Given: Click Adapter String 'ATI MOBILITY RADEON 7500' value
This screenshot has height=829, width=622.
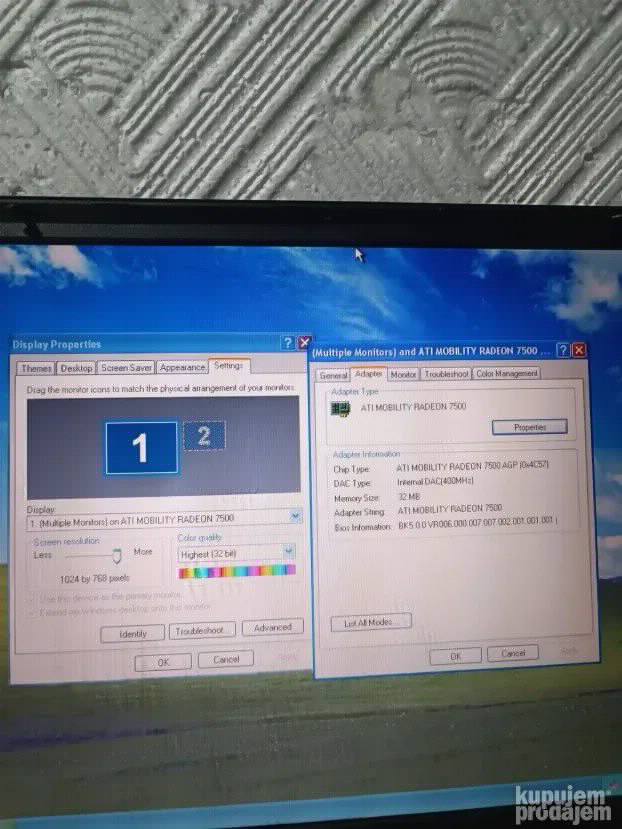Looking at the screenshot, I should tap(450, 509).
